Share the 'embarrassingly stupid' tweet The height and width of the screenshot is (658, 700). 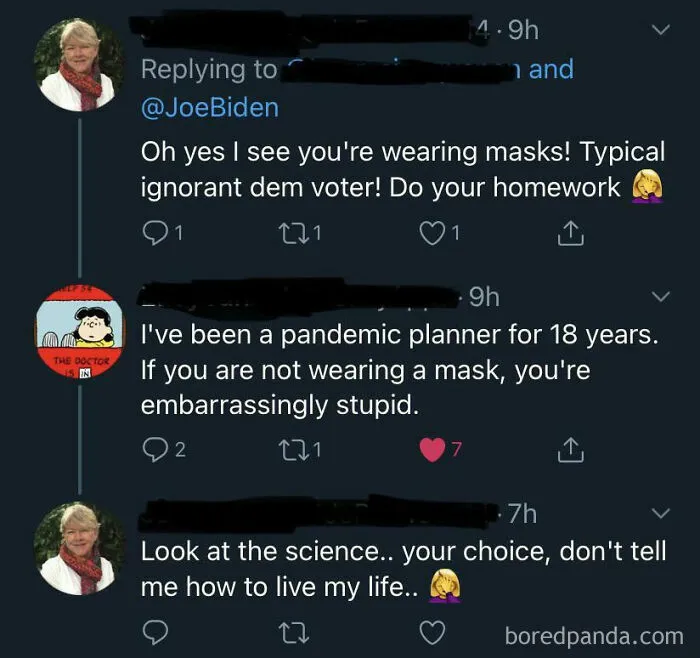pyautogui.click(x=571, y=449)
